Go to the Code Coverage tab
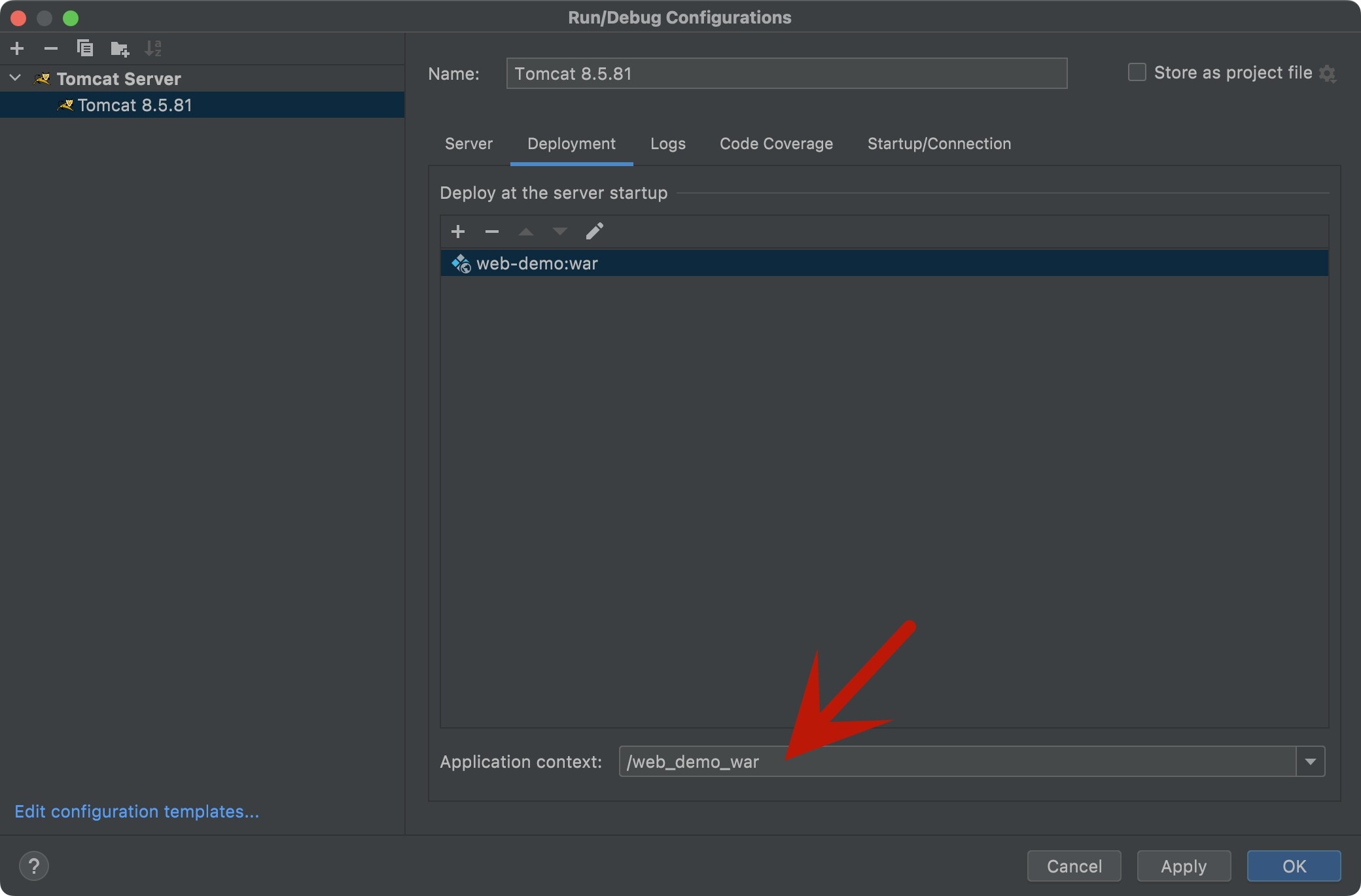Image resolution: width=1361 pixels, height=896 pixels. [776, 144]
